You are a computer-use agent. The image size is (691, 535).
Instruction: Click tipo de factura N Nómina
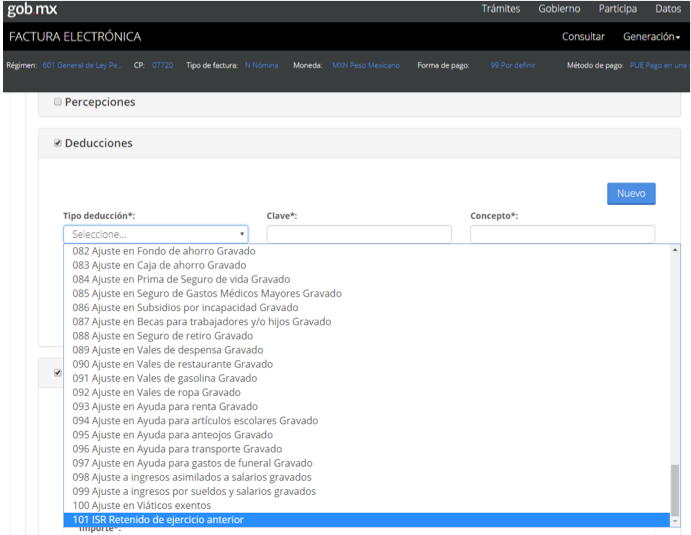click(x=261, y=65)
